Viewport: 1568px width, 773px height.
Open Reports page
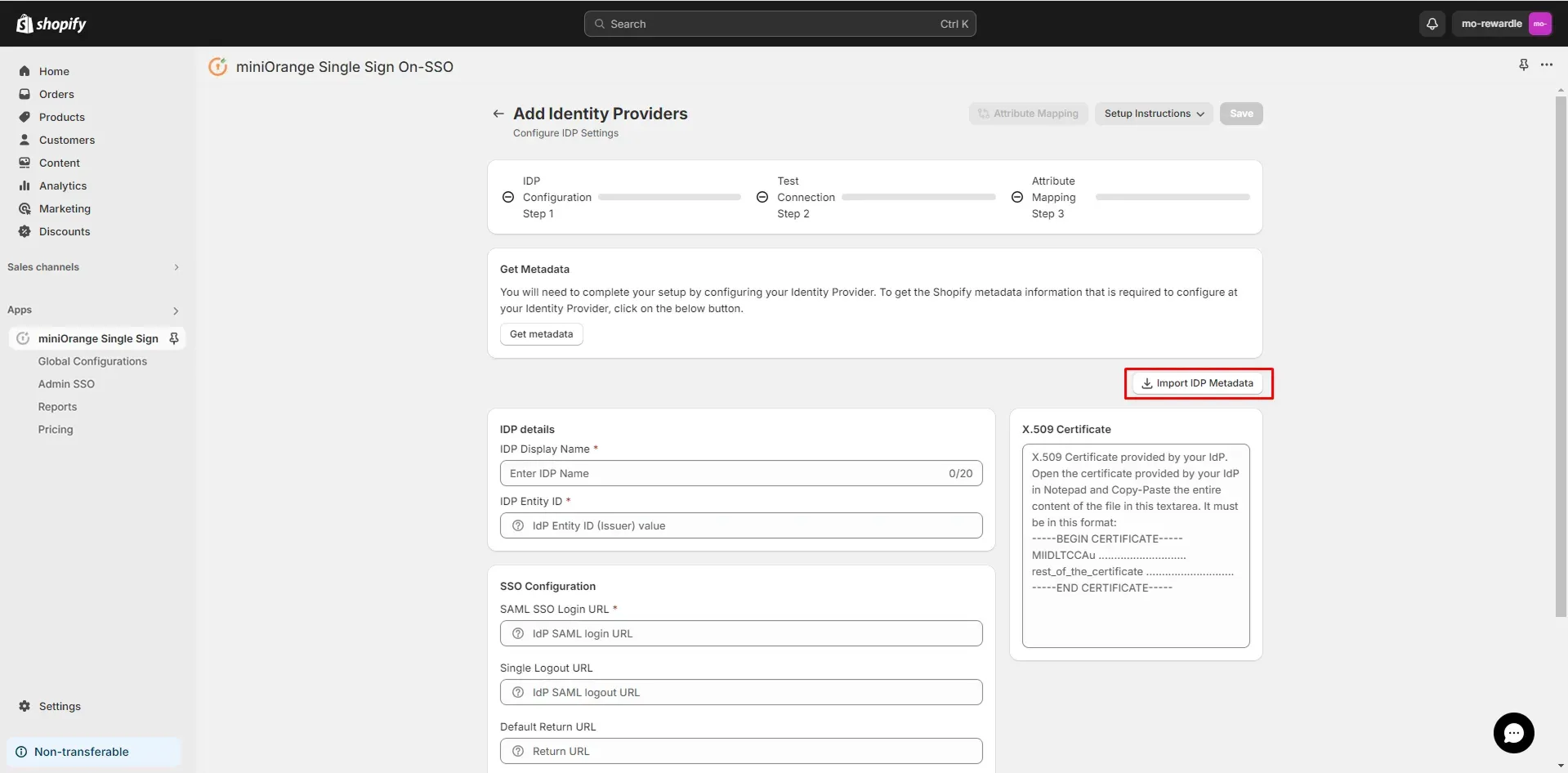[x=57, y=407]
